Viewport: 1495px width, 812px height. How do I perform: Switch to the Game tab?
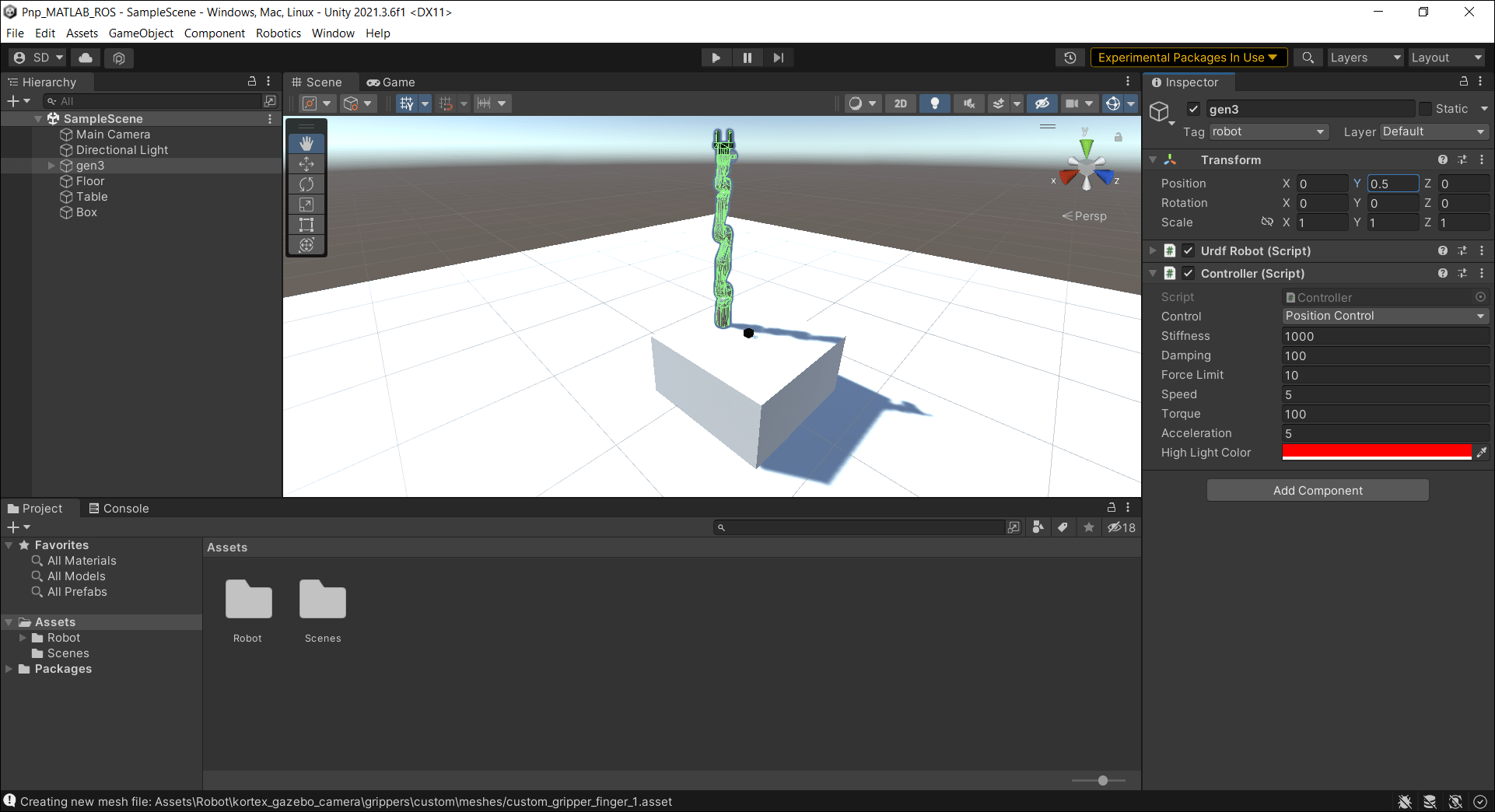[391, 82]
